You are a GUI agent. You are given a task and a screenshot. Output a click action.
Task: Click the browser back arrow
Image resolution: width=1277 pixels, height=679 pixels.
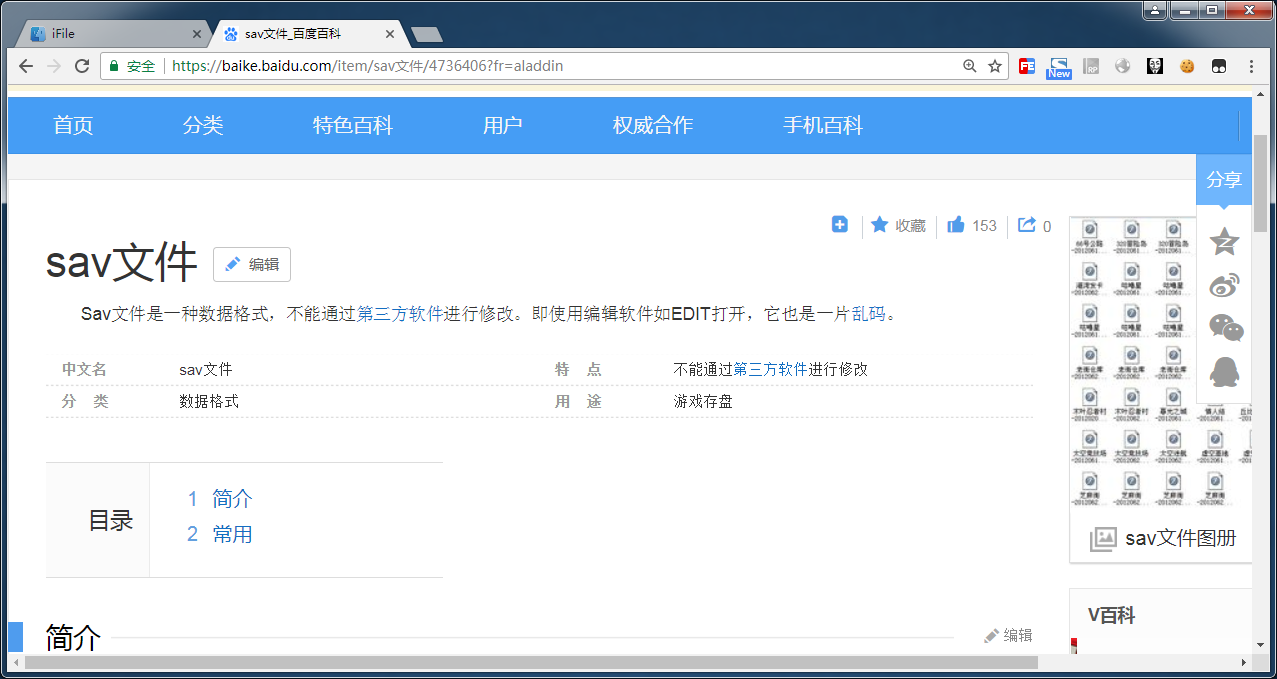pos(26,66)
